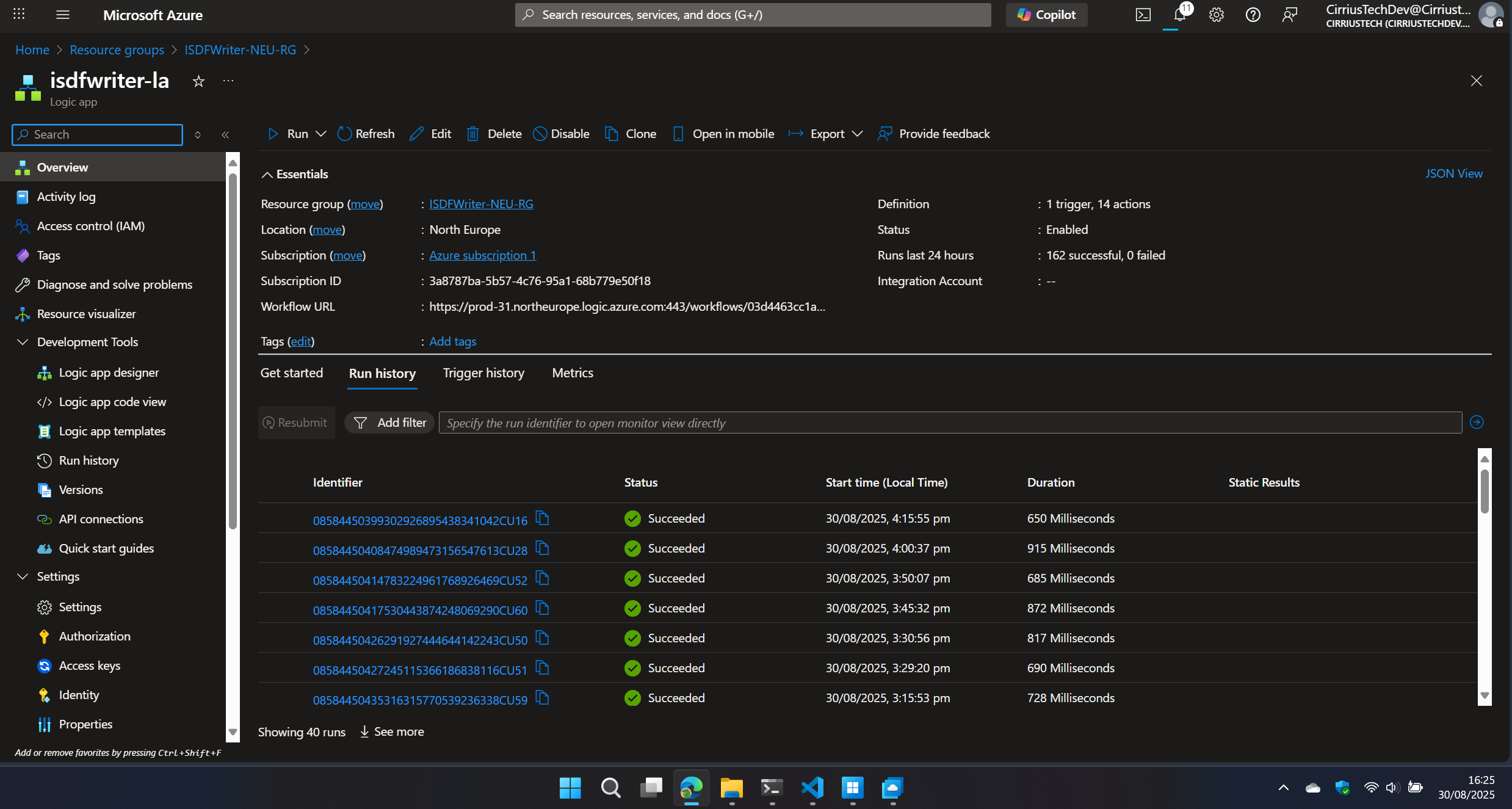Image resolution: width=1512 pixels, height=809 pixels.
Task: Add isdfwriter-la to favorites with star
Action: pyautogui.click(x=198, y=81)
